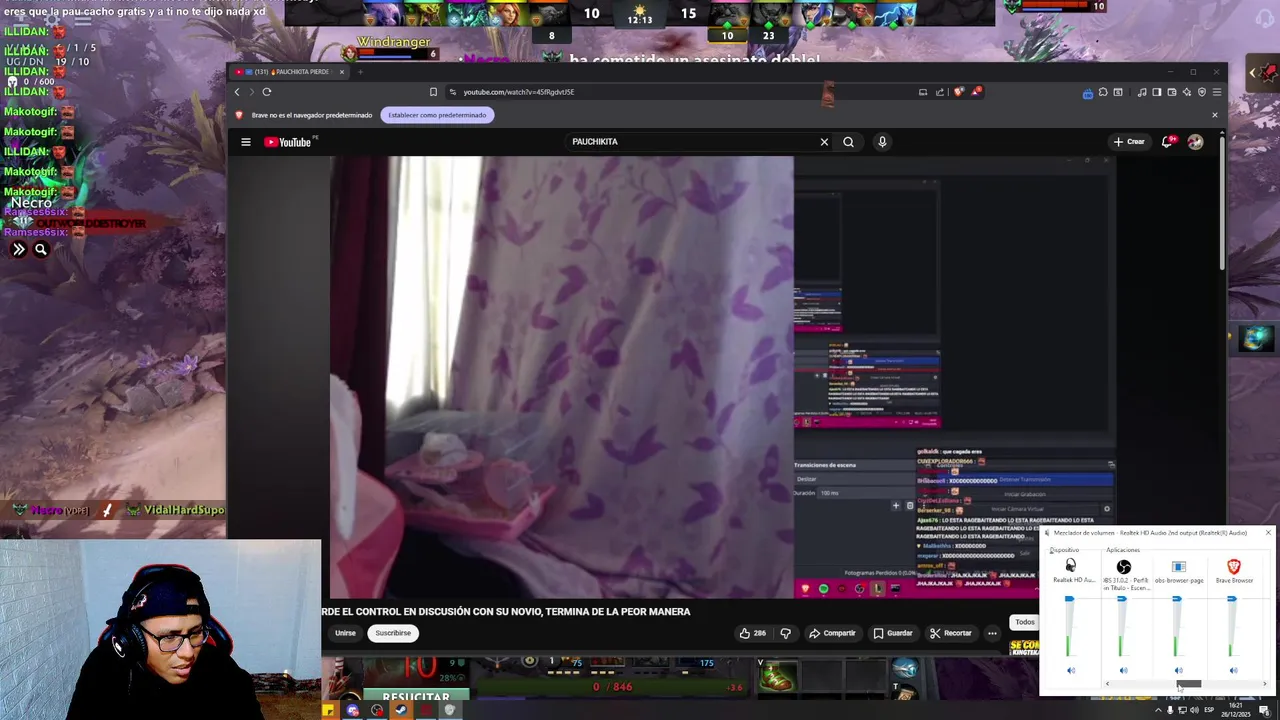Mute OBS 31.0.2 in volume mixer
Image resolution: width=1280 pixels, height=720 pixels.
(1124, 671)
